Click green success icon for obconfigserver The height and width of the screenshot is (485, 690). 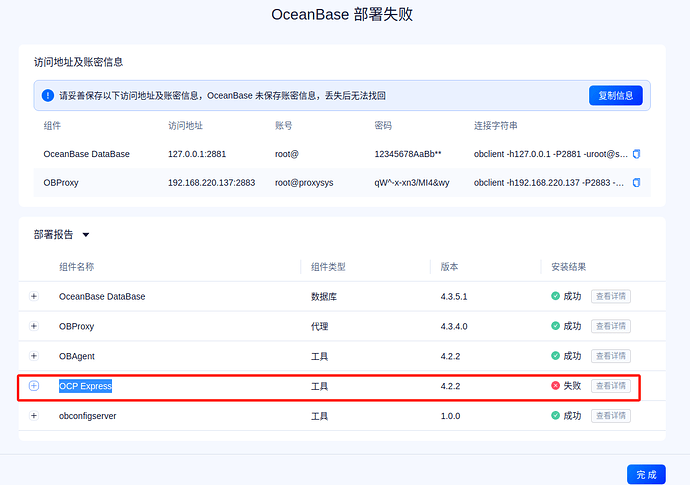coord(555,415)
